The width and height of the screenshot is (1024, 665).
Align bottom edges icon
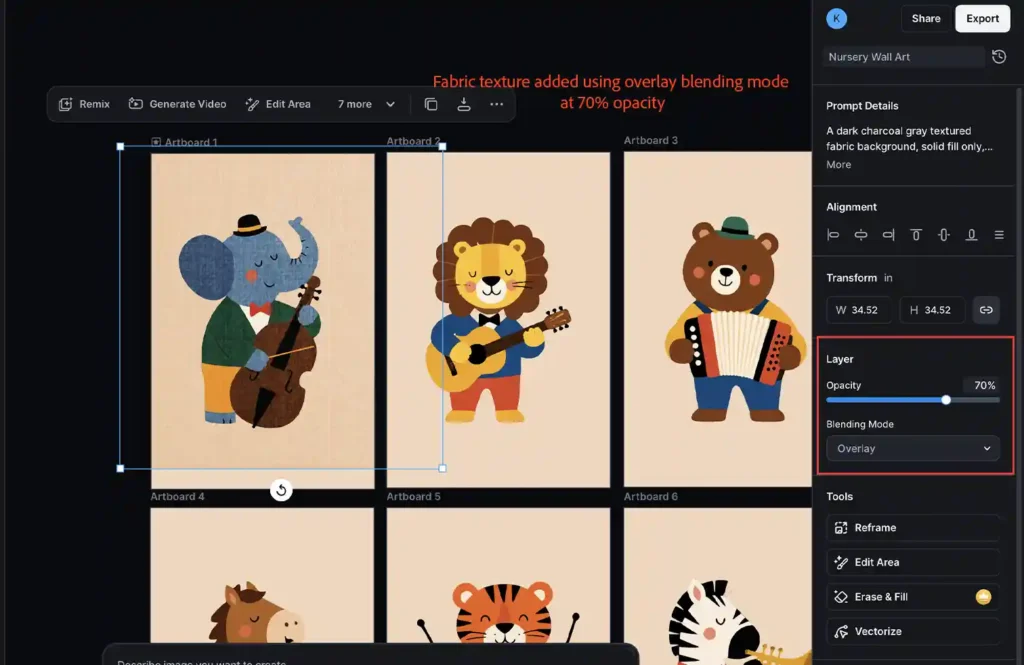971,235
